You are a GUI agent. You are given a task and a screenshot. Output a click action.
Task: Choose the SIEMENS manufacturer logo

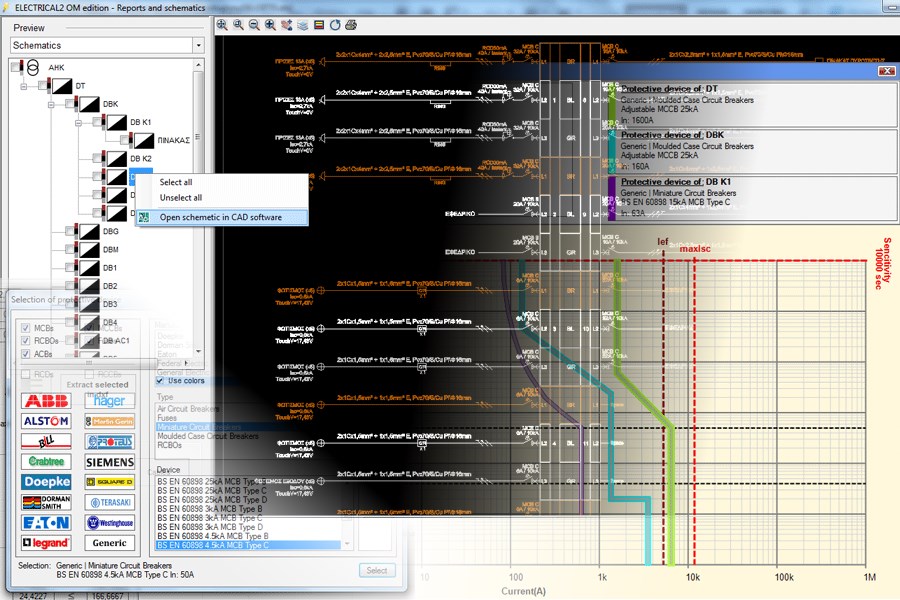(110, 462)
